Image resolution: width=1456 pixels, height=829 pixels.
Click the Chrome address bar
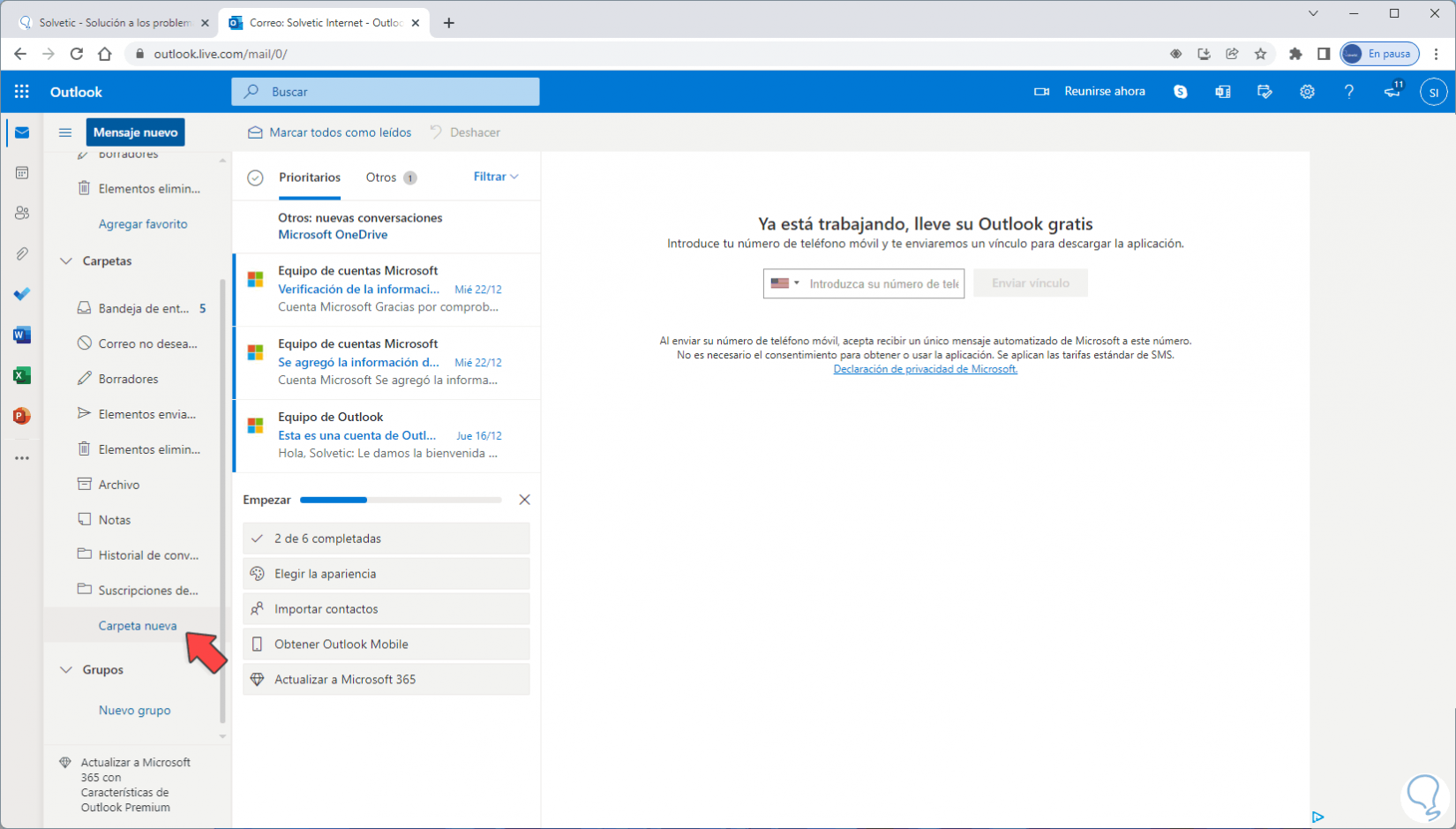coord(653,54)
